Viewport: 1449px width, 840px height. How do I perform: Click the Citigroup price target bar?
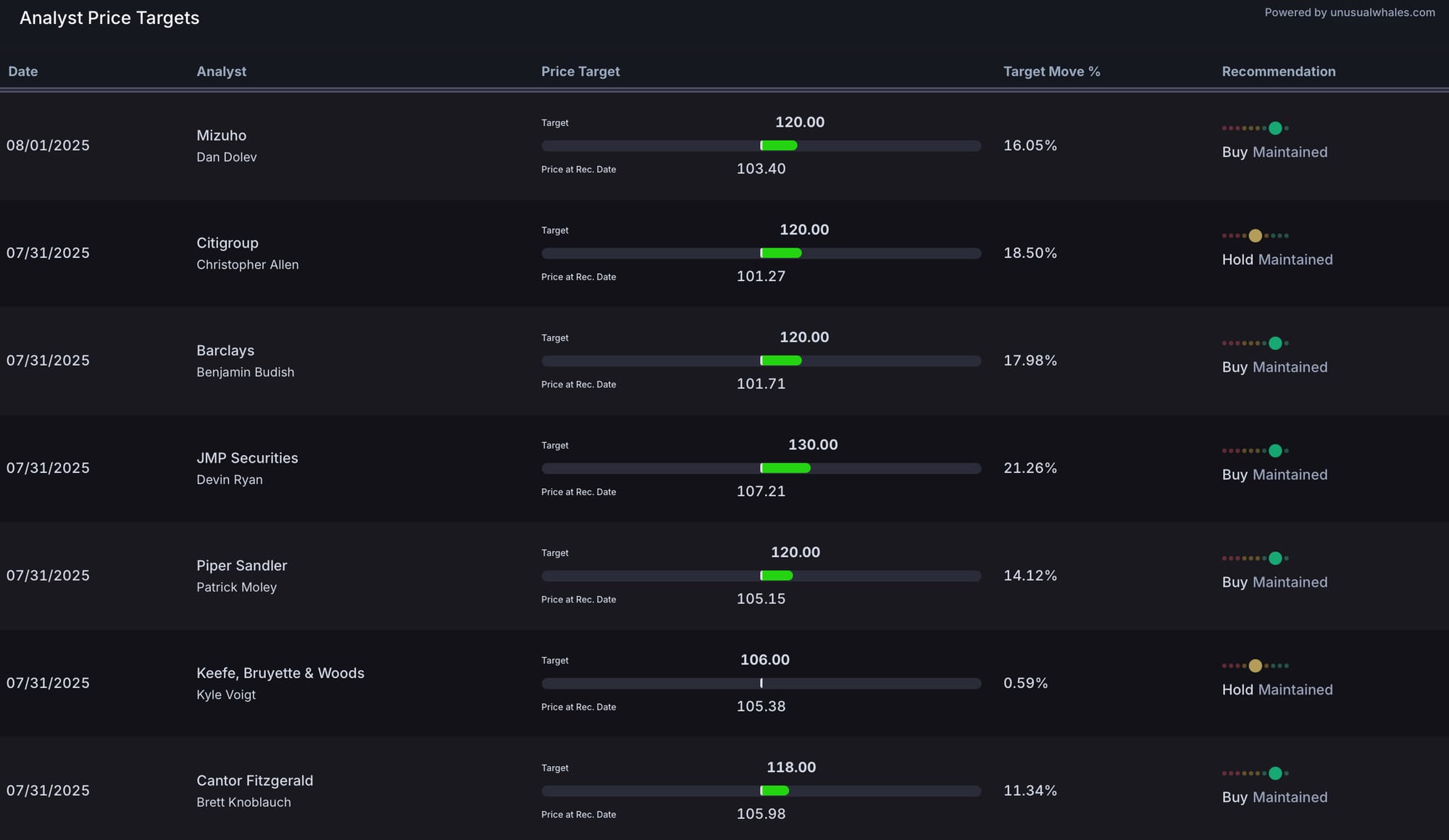[761, 253]
